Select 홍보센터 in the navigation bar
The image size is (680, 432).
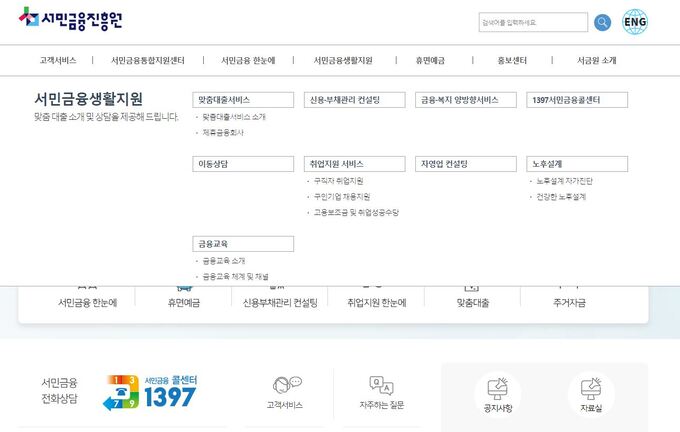click(512, 60)
